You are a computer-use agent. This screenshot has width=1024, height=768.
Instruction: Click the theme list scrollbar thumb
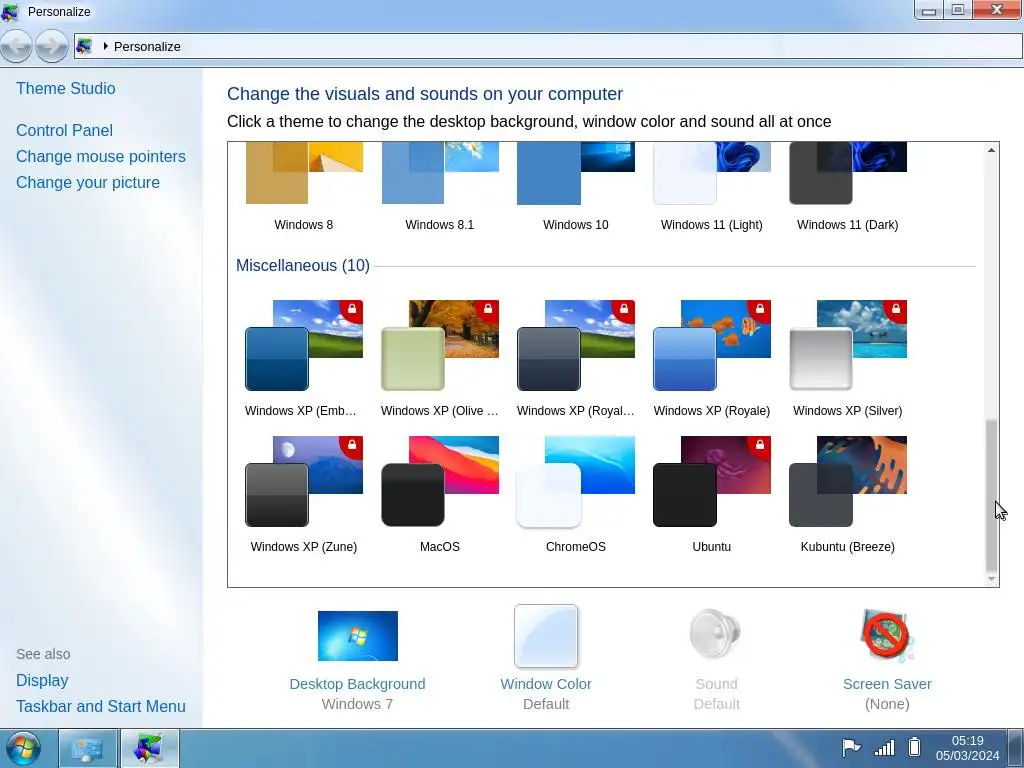(x=991, y=495)
